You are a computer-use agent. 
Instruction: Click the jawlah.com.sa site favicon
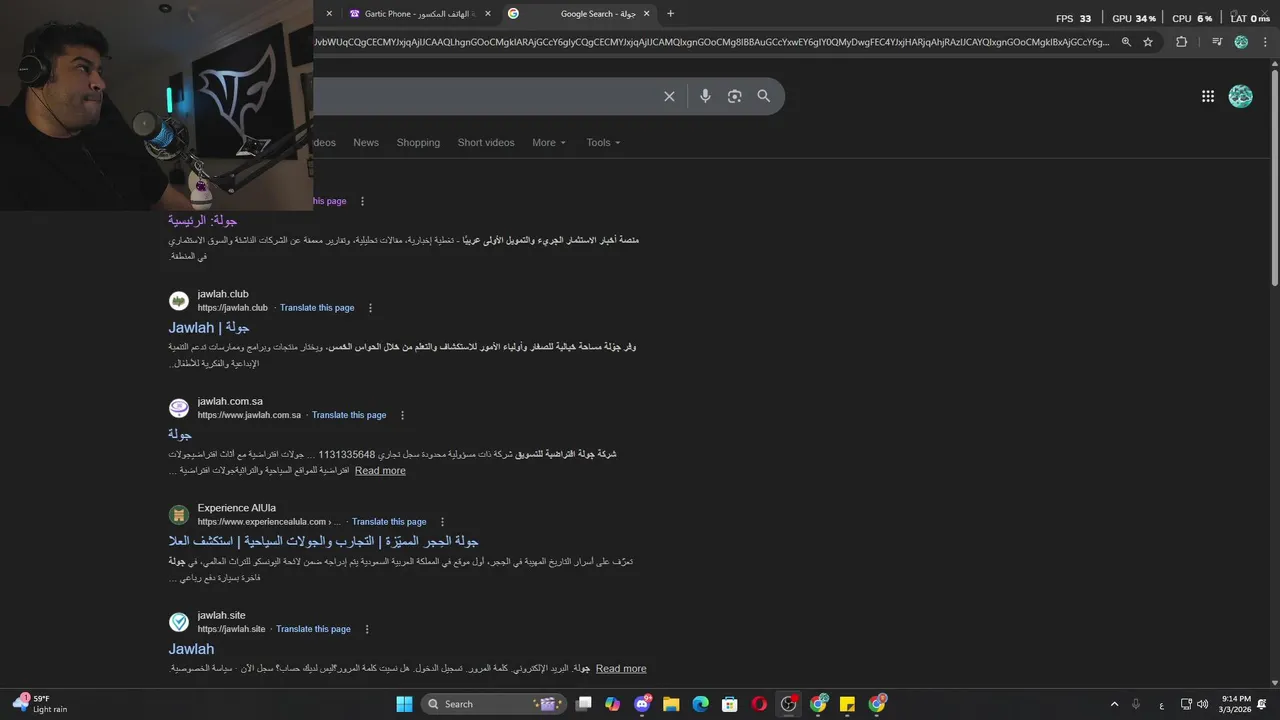tap(179, 408)
